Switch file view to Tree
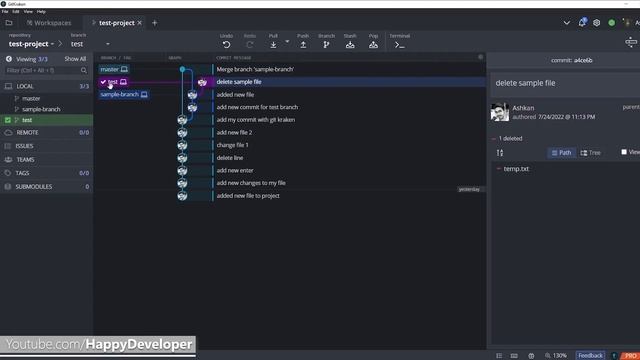640x360 pixels. 590,153
